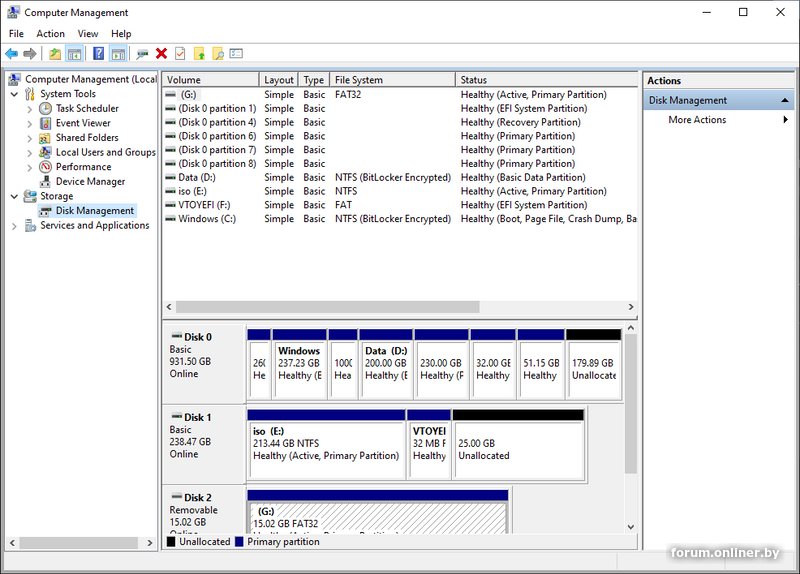Sort by the File System column header
This screenshot has height=574, width=800.
click(392, 80)
